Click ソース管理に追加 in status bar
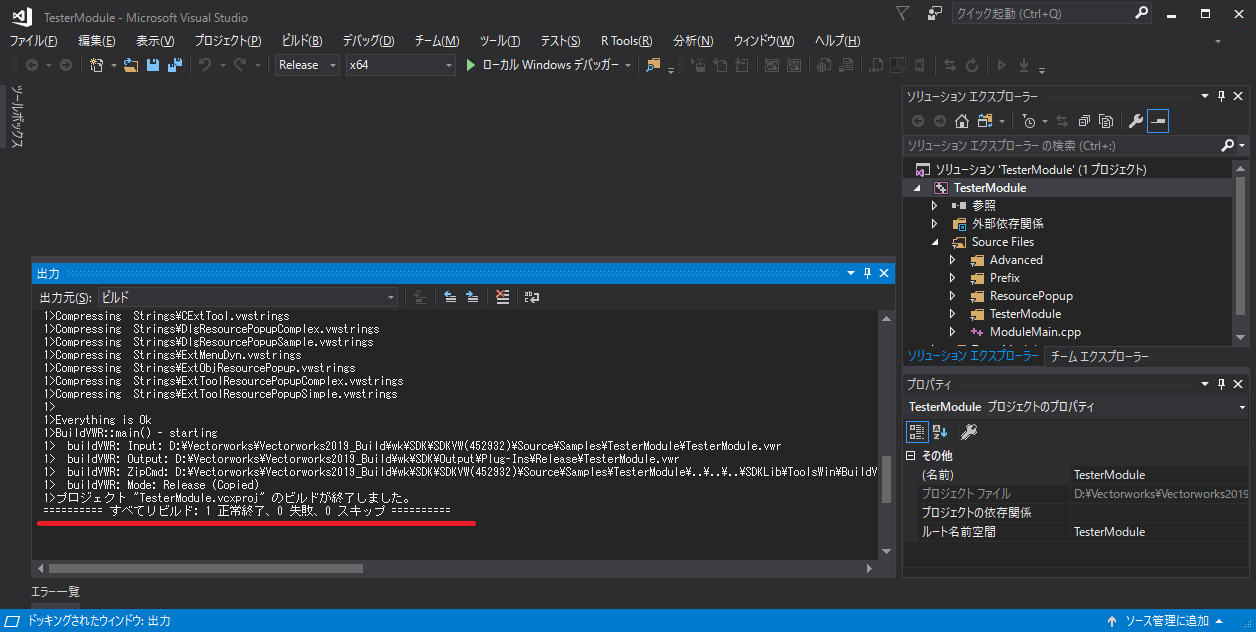The width and height of the screenshot is (1256, 632). (1167, 621)
